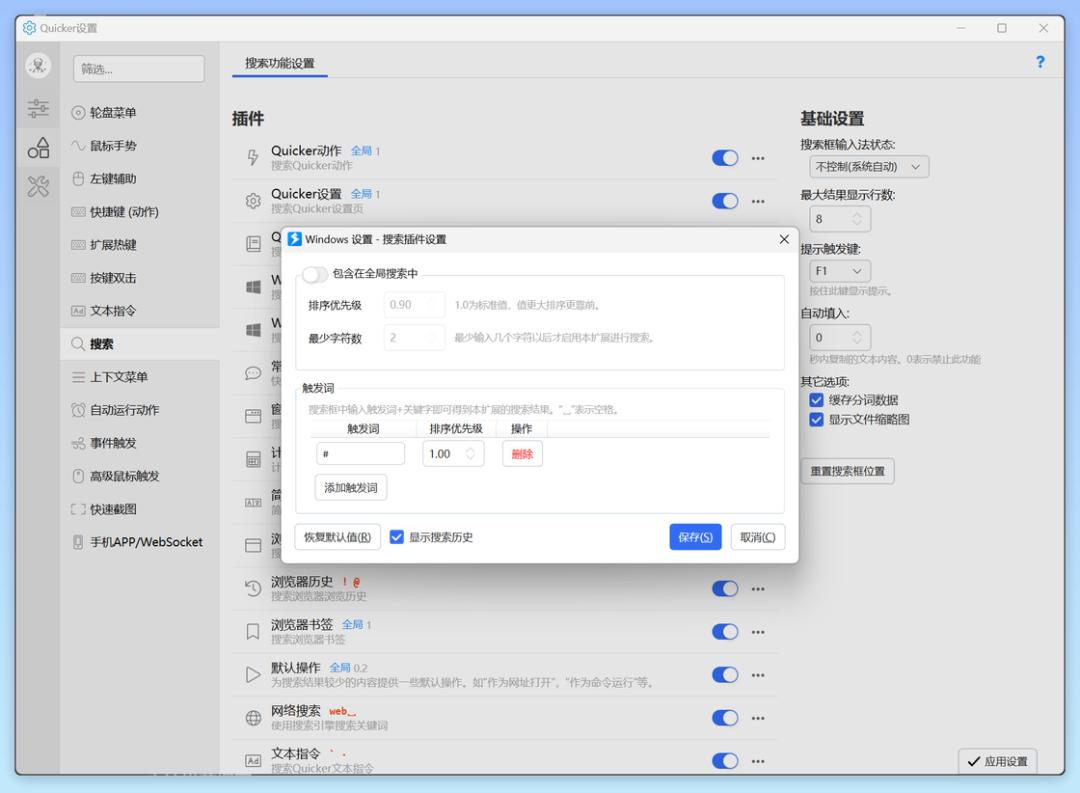This screenshot has height=793, width=1080.
Task: Open more options for 网络搜索 plugin
Action: pos(758,718)
